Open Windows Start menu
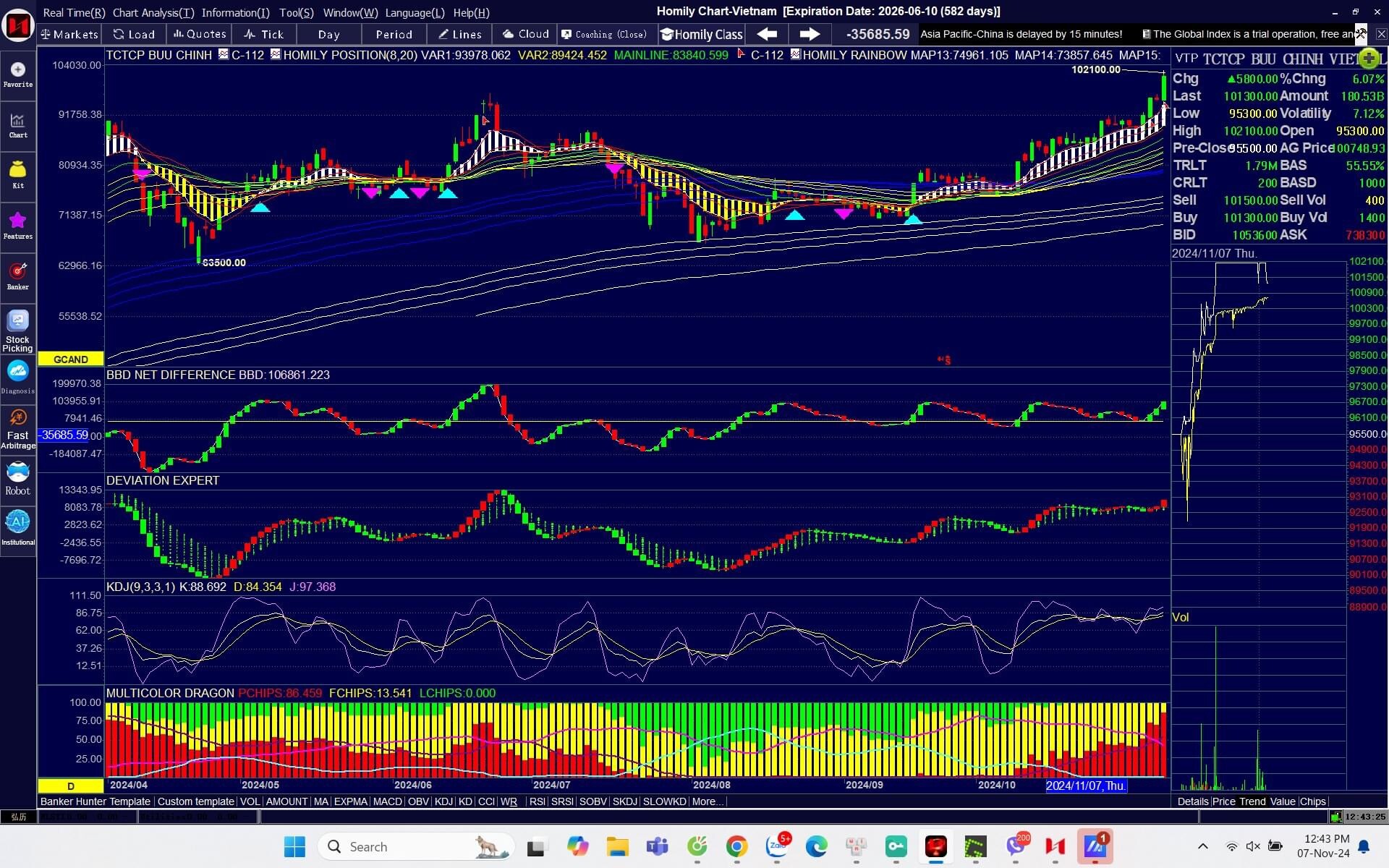Screen dimensions: 1389x868 tap(294, 846)
